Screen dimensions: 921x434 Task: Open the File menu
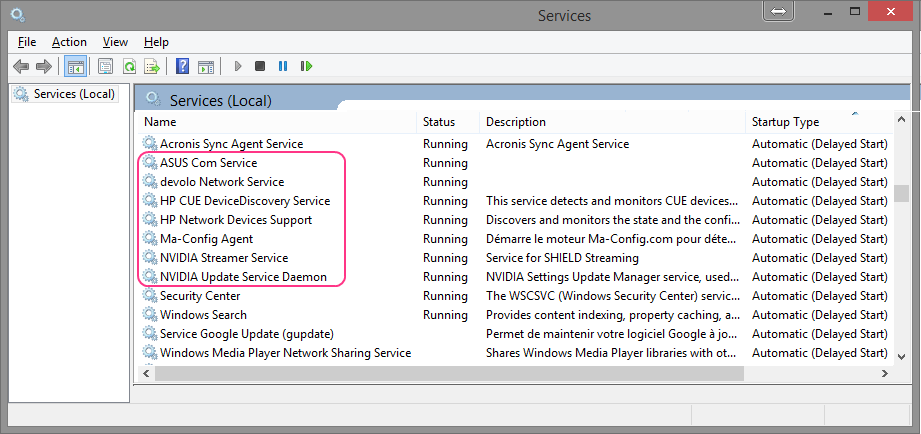(27, 42)
